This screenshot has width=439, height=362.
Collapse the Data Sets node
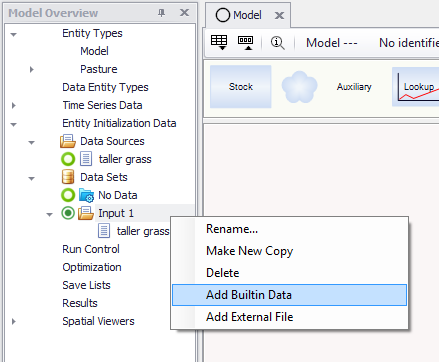(x=32, y=178)
